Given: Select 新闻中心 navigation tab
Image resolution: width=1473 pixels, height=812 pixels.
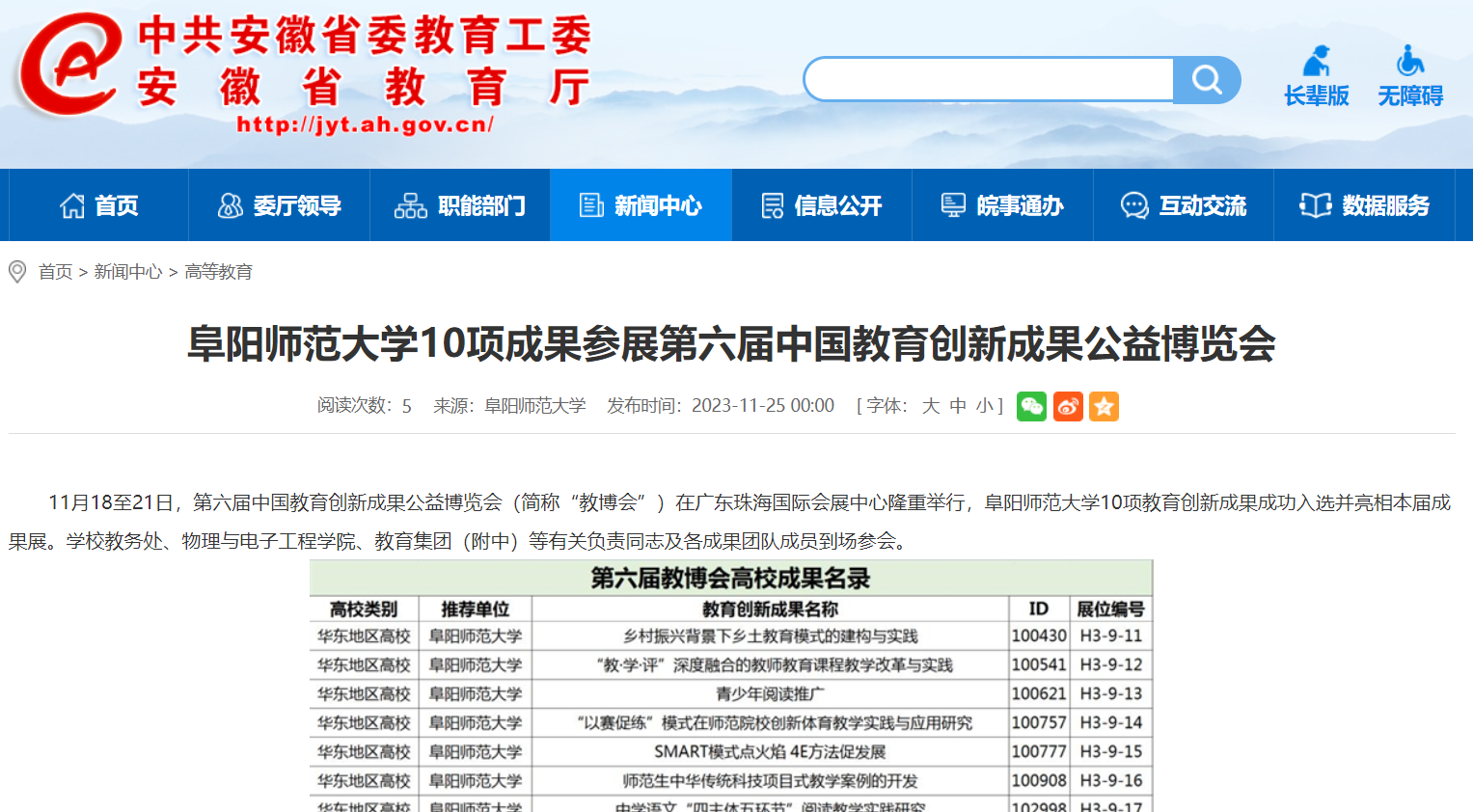Looking at the screenshot, I should pos(641,205).
